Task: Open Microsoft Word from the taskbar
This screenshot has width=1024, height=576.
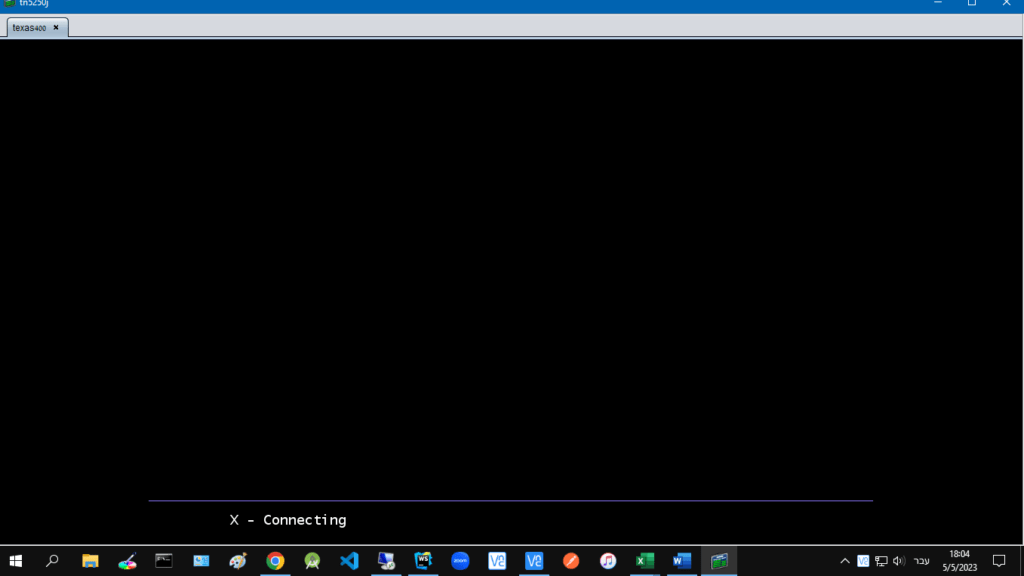Action: [x=682, y=560]
